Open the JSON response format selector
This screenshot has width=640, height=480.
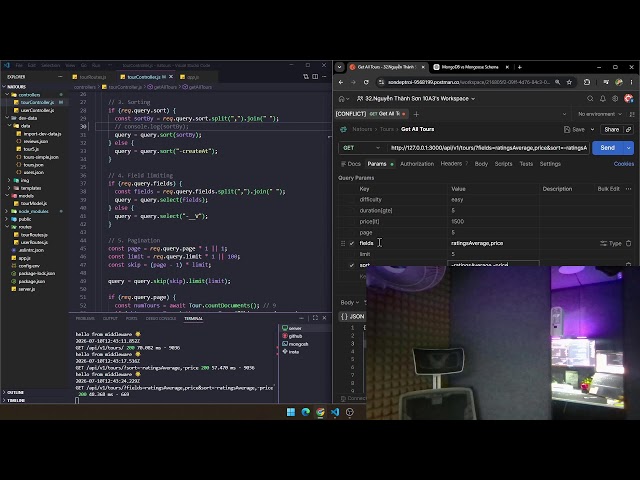pyautogui.click(x=353, y=316)
